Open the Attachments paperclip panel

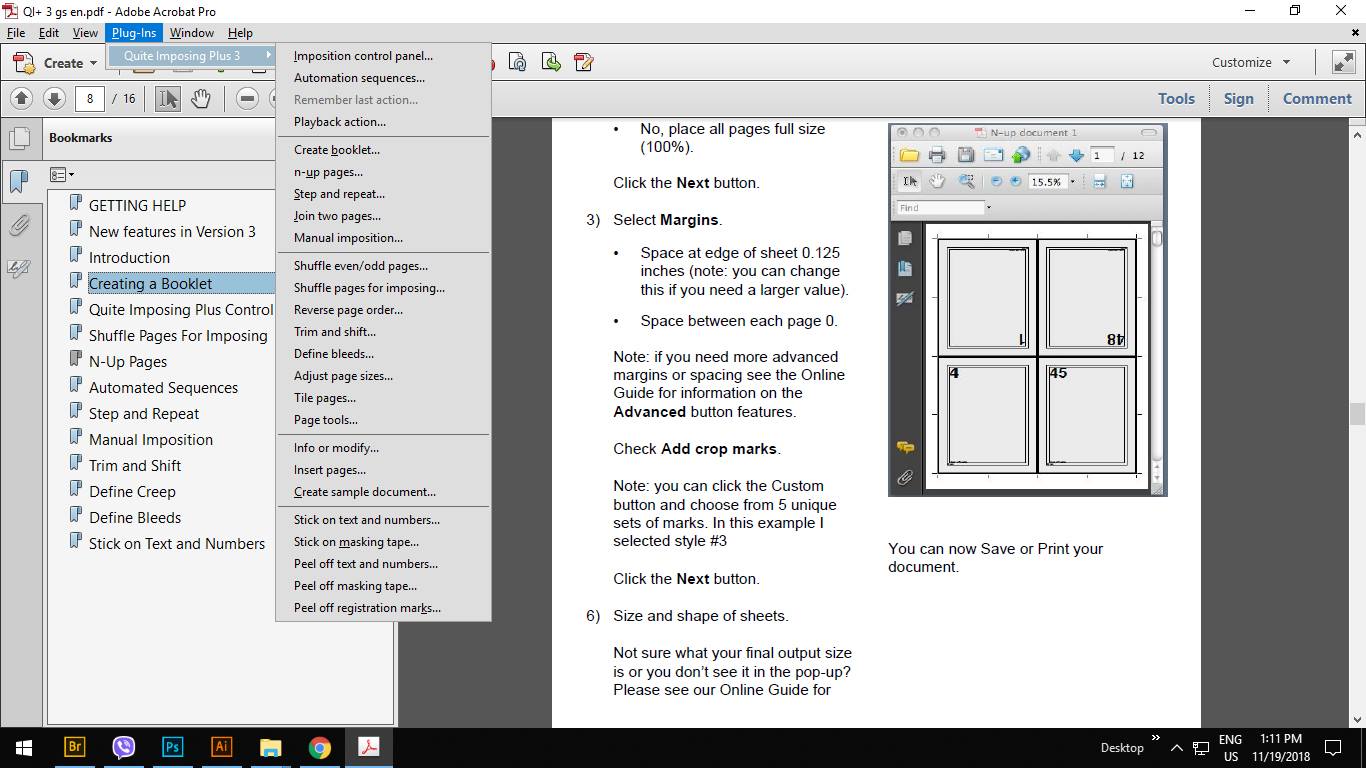click(18, 226)
